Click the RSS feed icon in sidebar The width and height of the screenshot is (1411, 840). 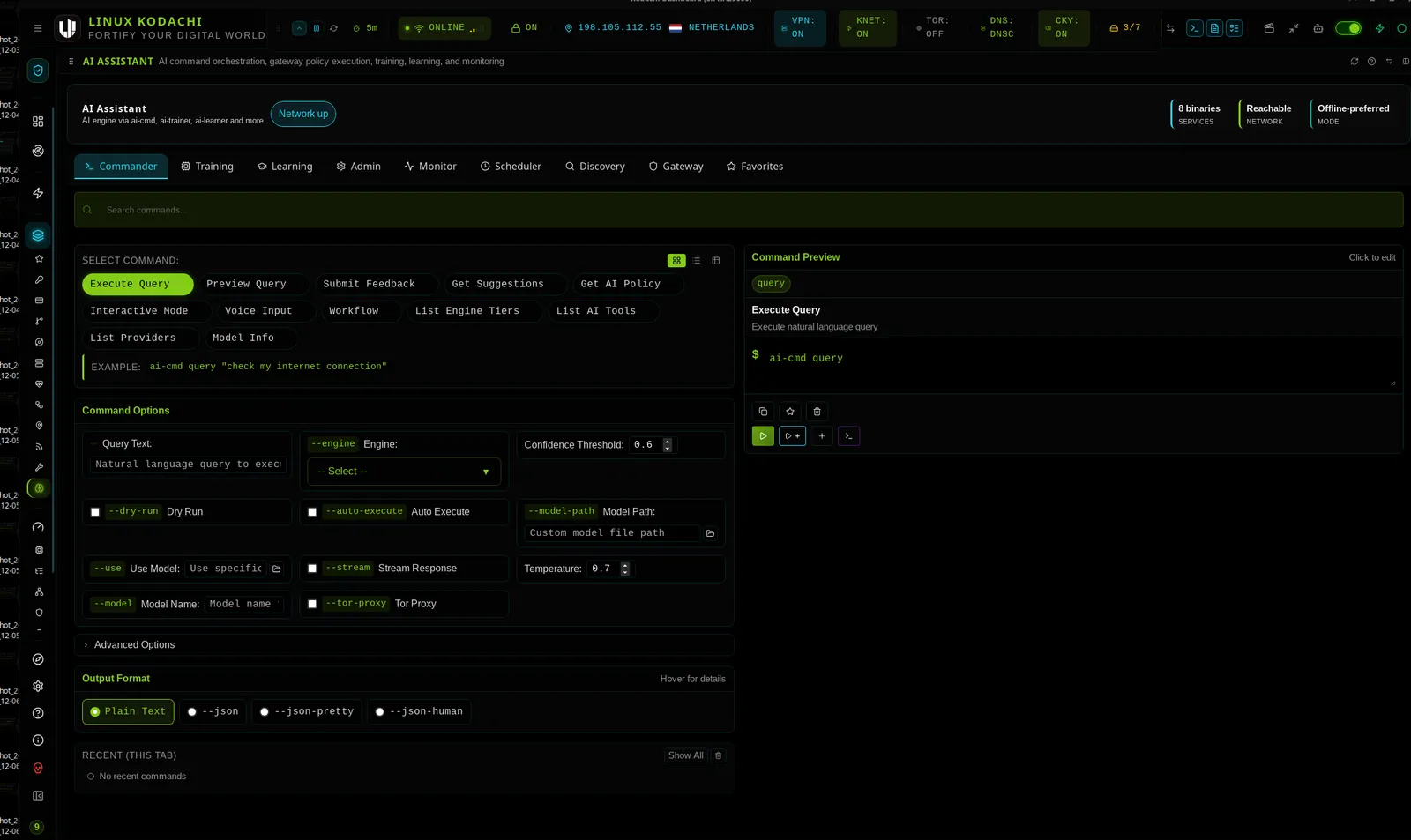coord(39,447)
